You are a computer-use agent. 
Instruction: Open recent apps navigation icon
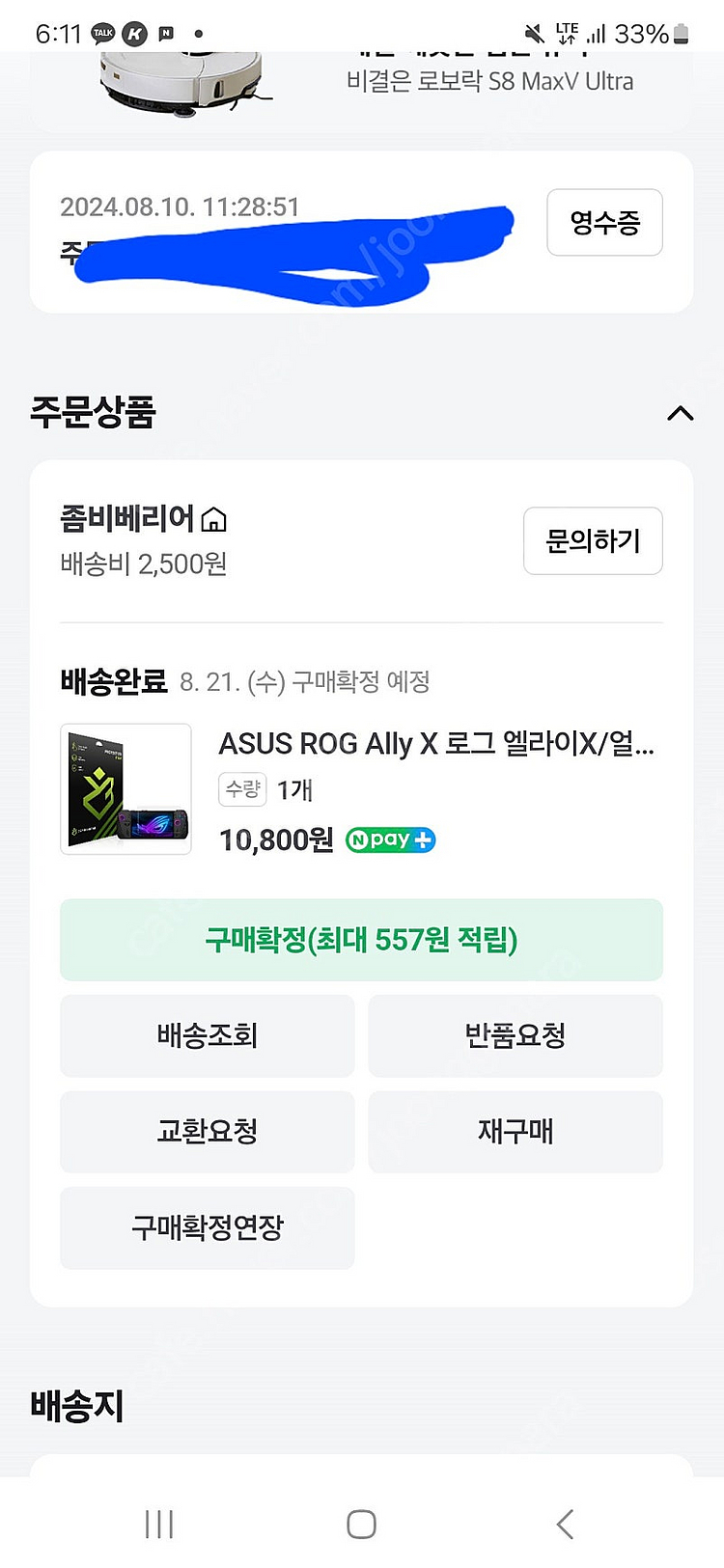[x=158, y=1524]
